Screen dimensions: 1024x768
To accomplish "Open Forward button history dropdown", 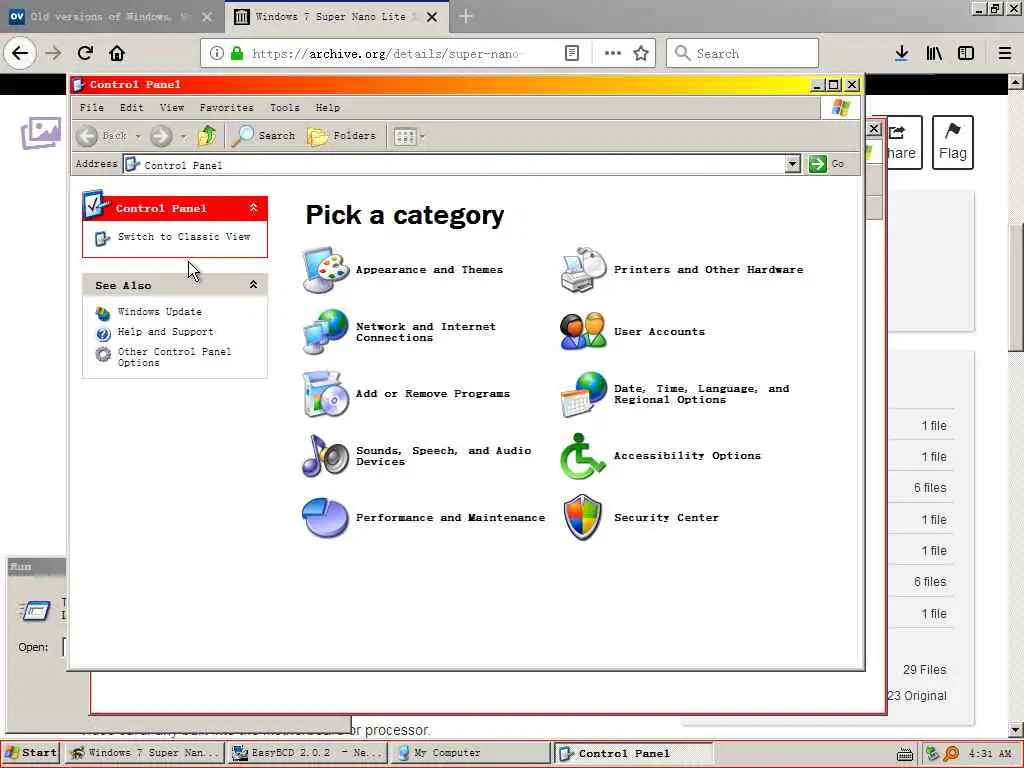I will pos(183,136).
